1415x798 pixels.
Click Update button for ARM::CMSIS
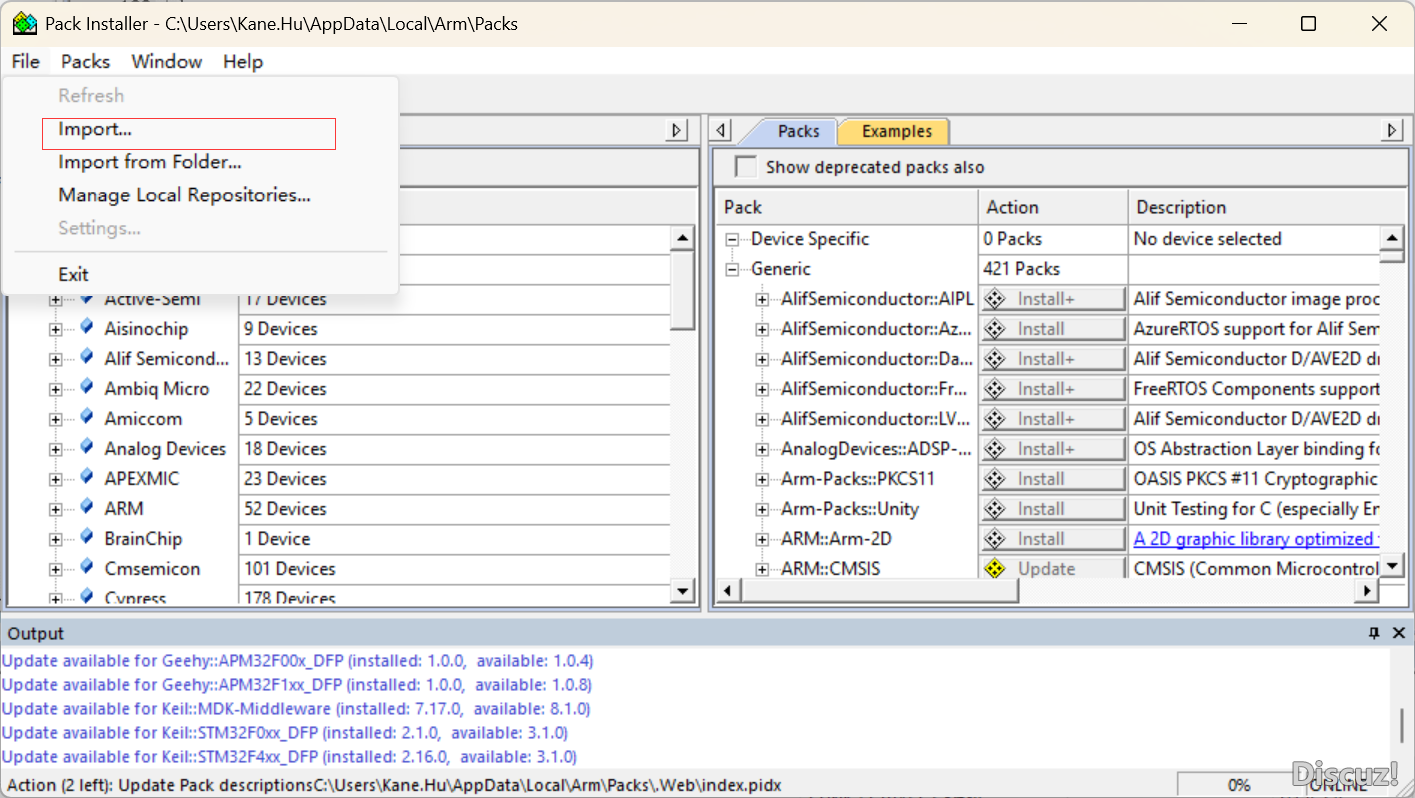1053,569
